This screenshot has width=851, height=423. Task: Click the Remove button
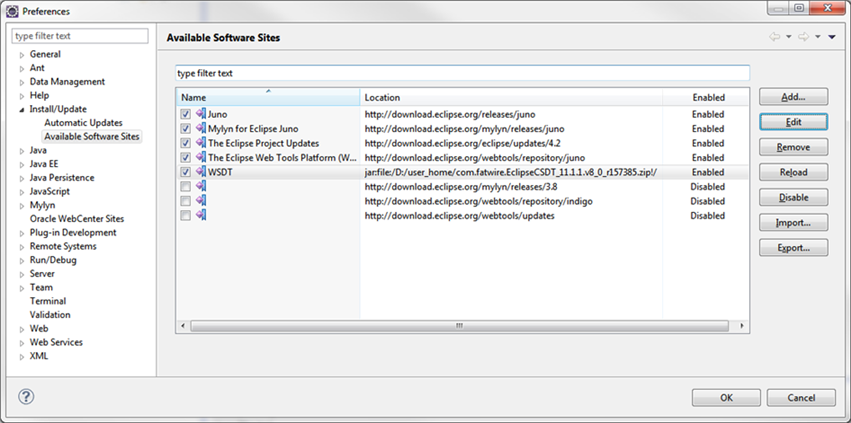[x=793, y=147]
